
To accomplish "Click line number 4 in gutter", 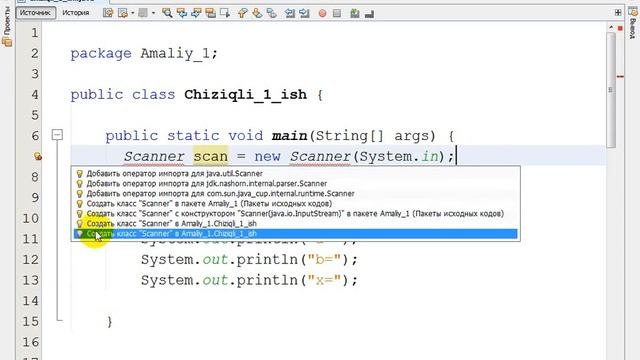I will click(34, 95).
